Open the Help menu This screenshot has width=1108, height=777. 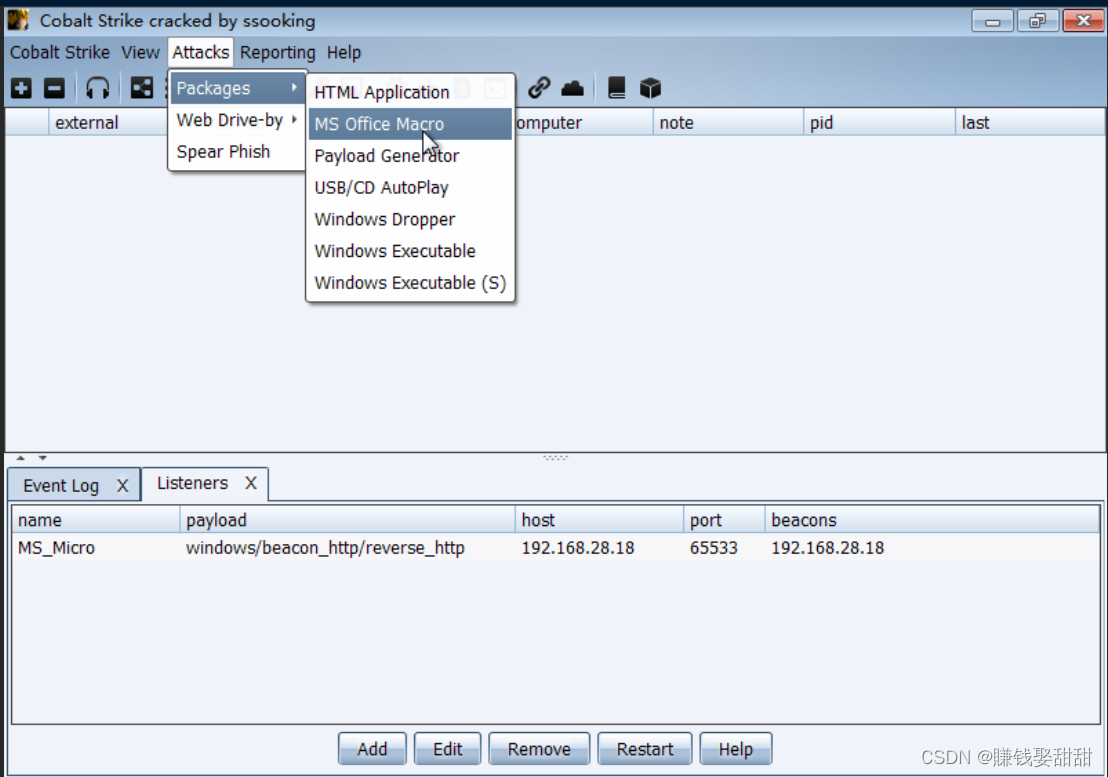343,52
